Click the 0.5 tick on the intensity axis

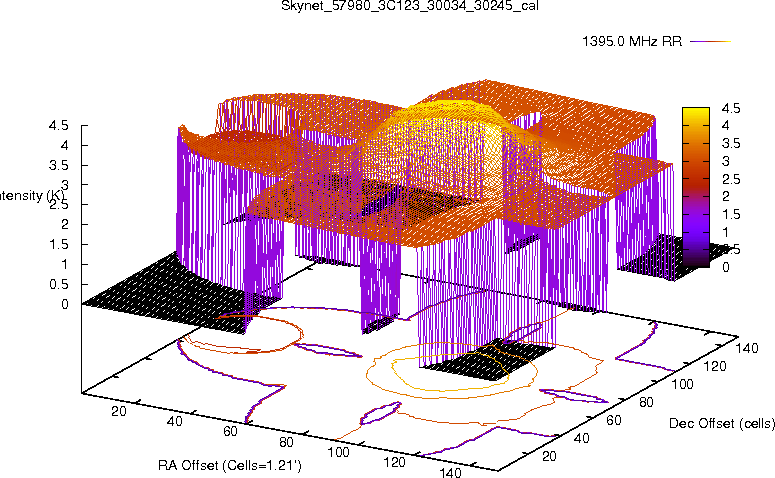coord(58,284)
